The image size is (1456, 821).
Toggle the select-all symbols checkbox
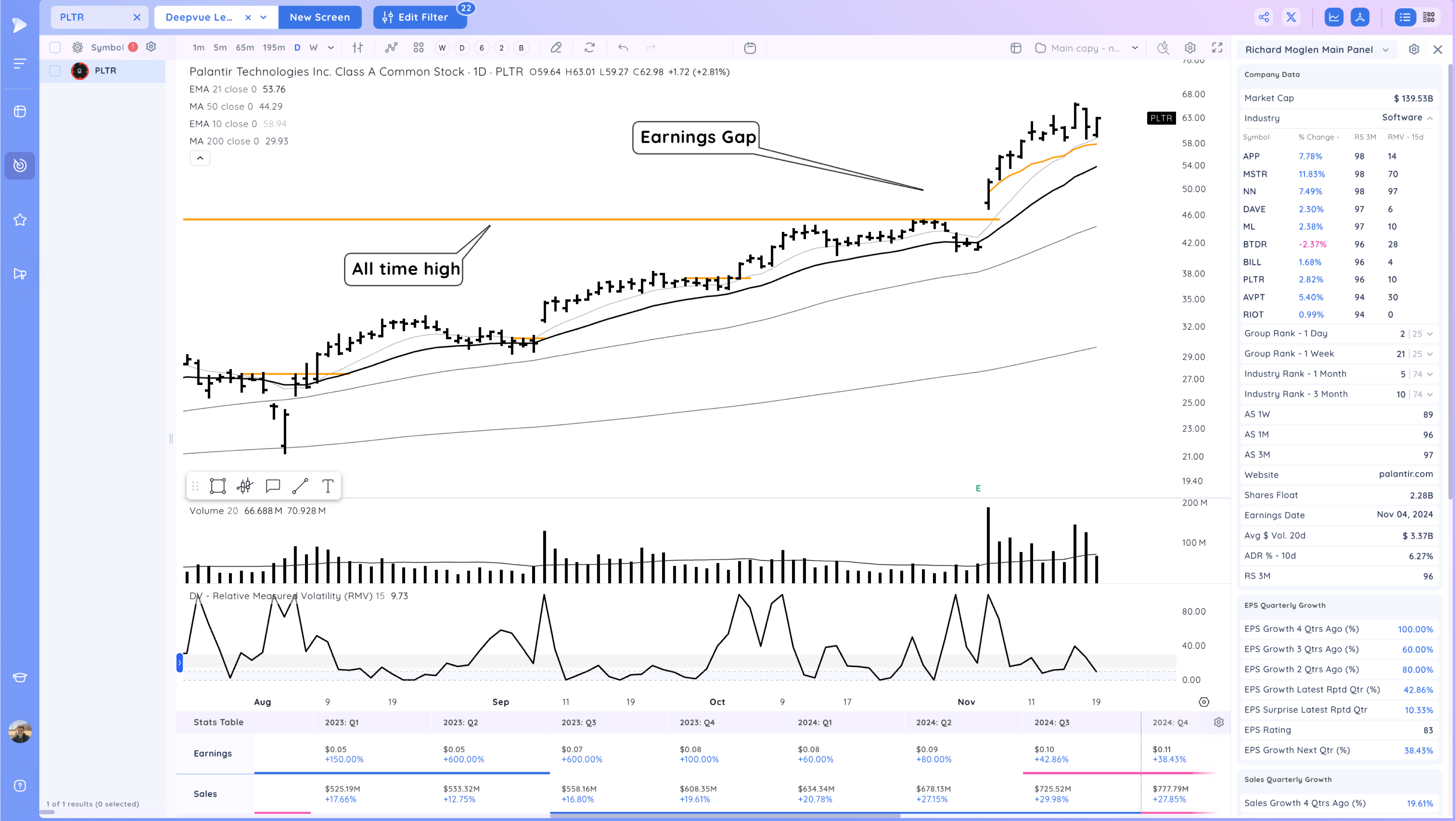tap(55, 47)
